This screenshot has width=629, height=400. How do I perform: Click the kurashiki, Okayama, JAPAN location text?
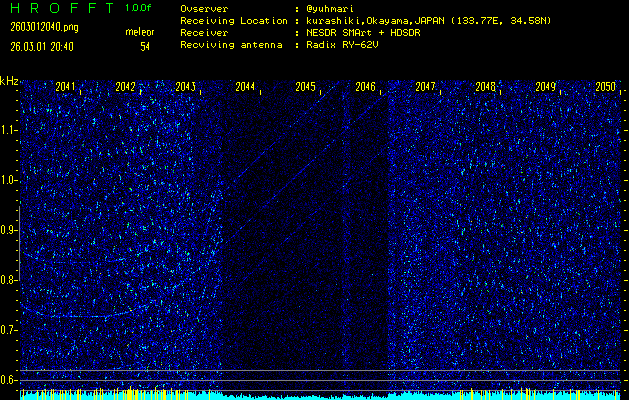tap(428, 21)
